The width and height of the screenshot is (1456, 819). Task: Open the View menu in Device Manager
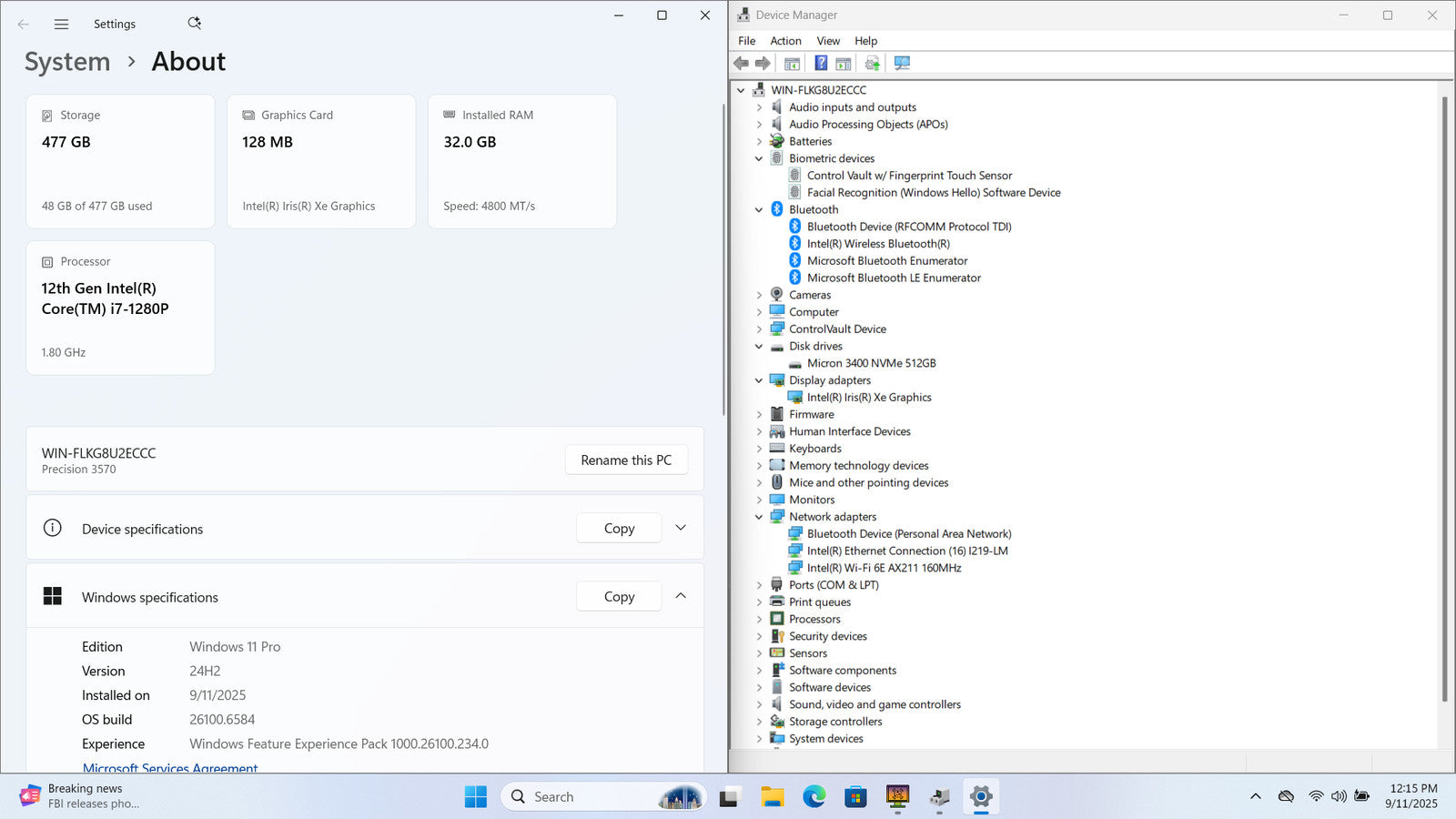(x=827, y=41)
